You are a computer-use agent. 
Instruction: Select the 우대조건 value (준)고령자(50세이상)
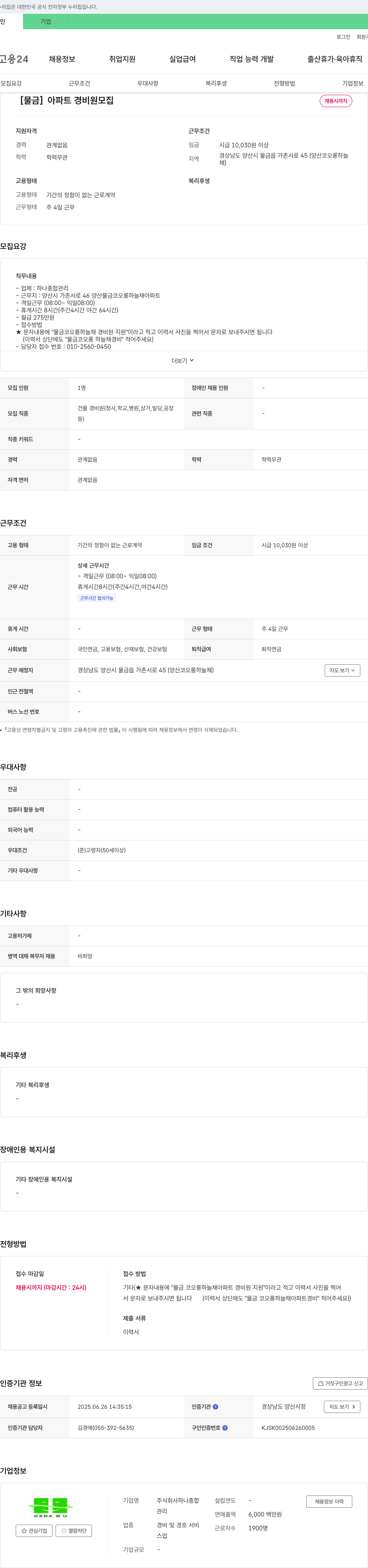102,850
